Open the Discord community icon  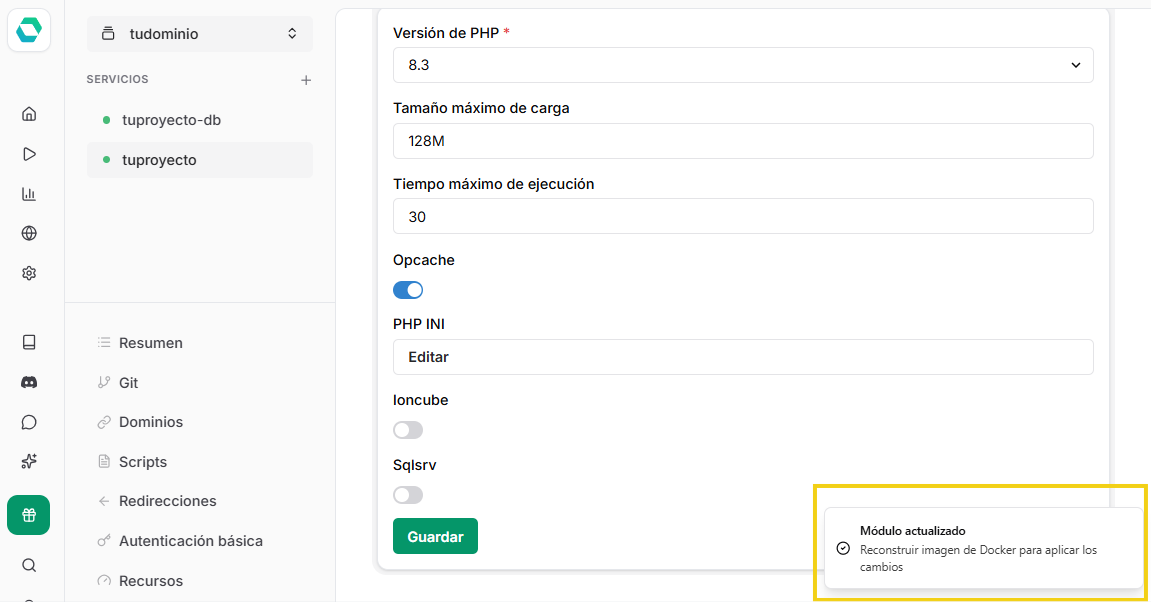28,382
